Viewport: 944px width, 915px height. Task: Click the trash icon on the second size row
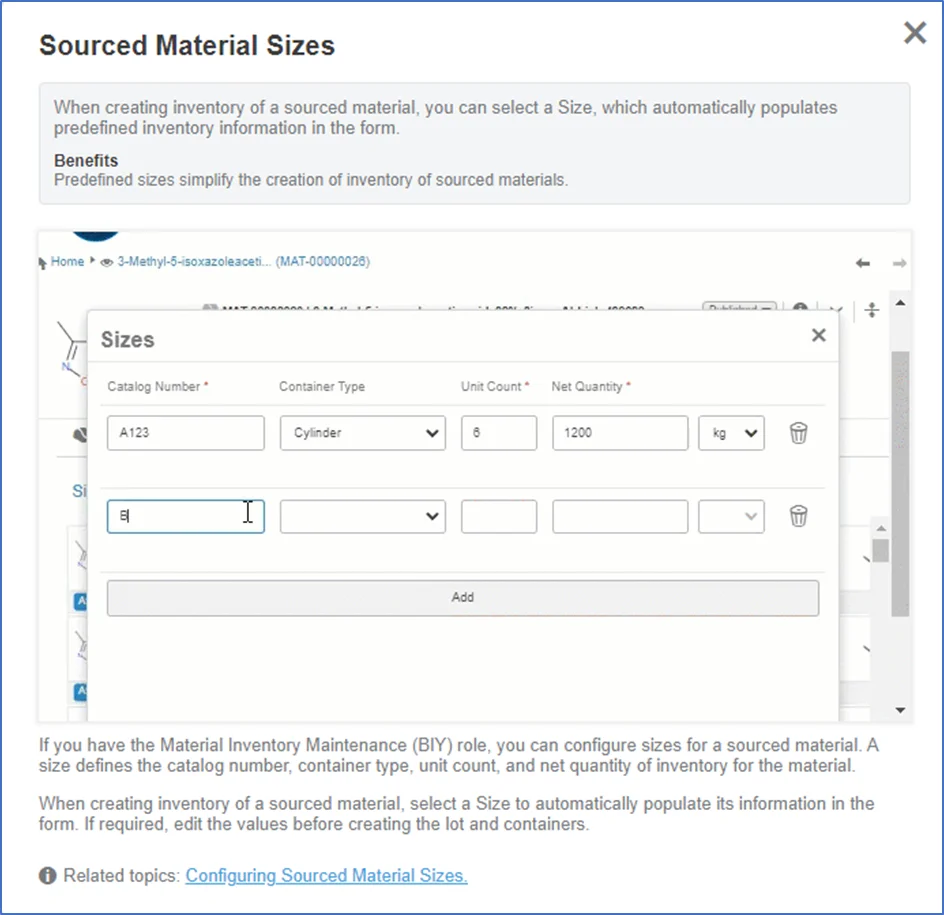[798, 516]
